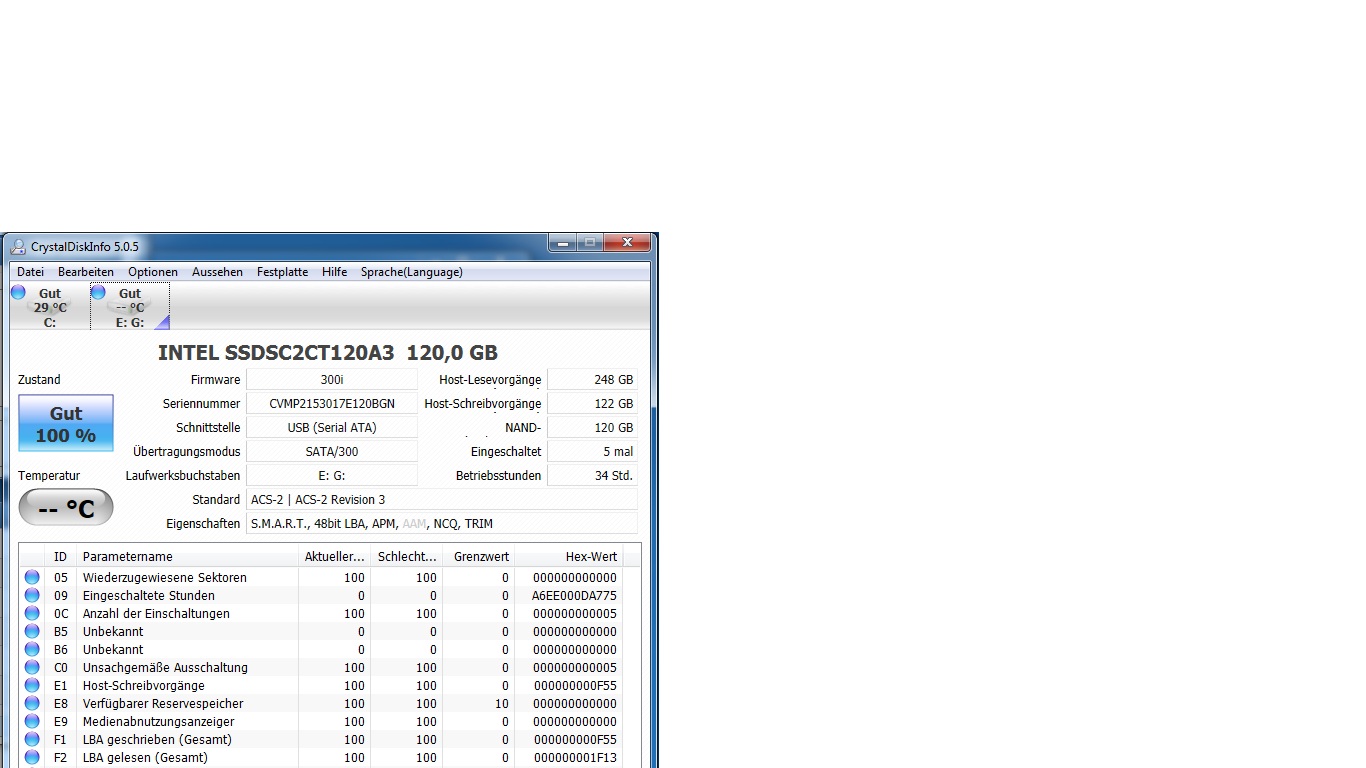
Task: Click status orb for Wiederzugewiesene Sektoren
Action: (x=32, y=577)
